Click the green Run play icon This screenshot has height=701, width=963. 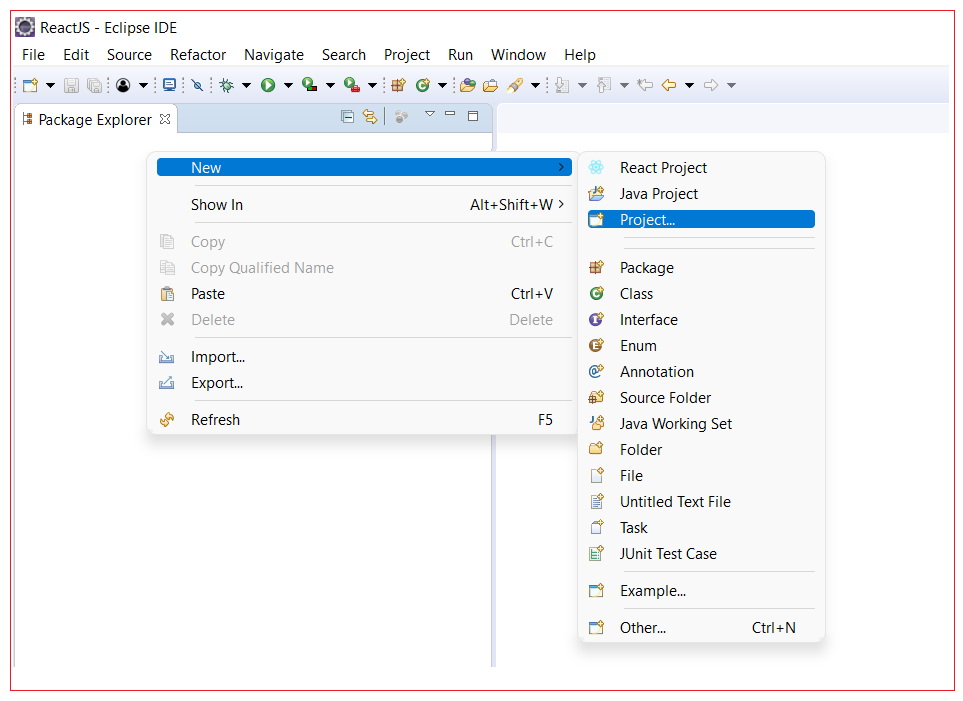(268, 85)
